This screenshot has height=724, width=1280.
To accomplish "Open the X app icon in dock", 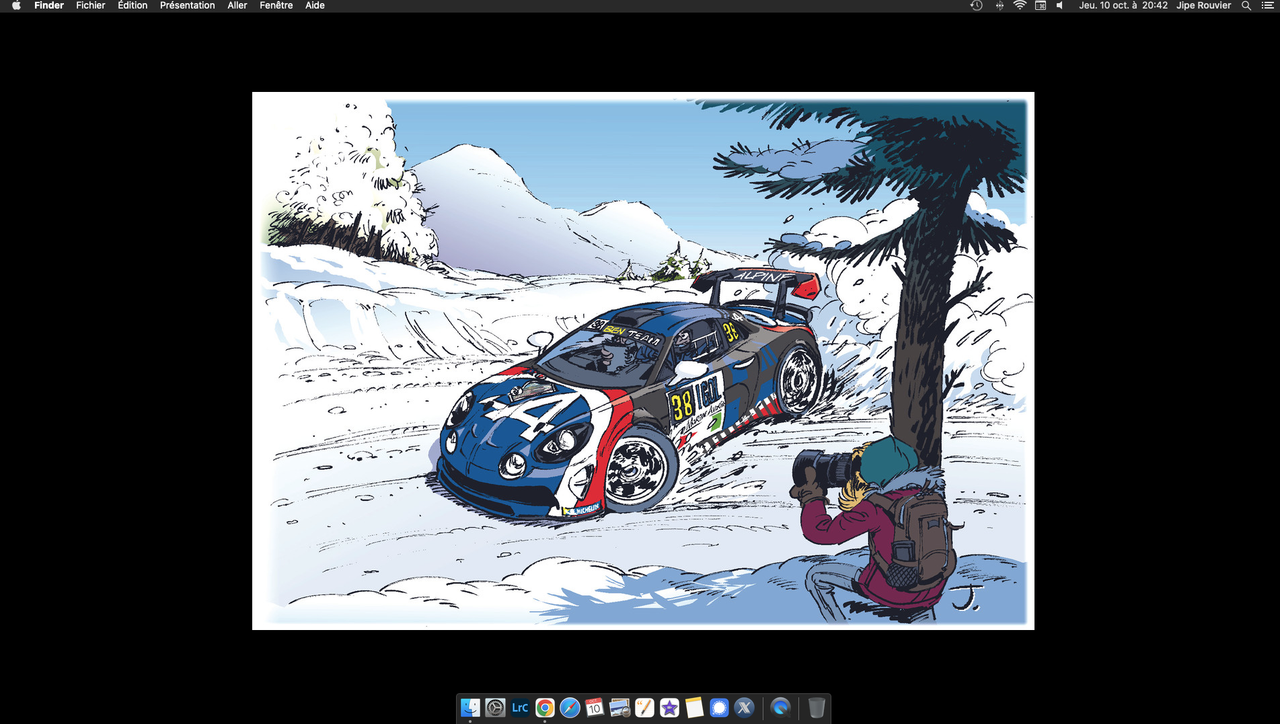I will pyautogui.click(x=744, y=708).
